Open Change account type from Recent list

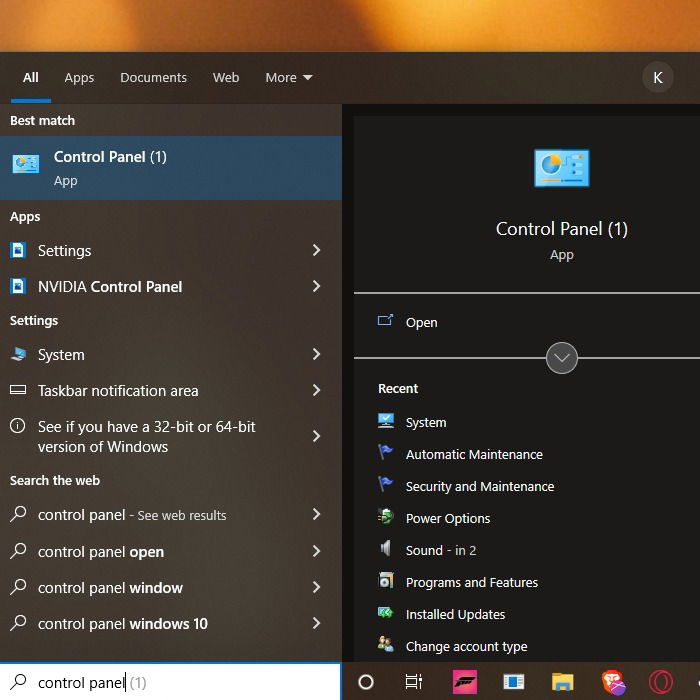coord(467,646)
